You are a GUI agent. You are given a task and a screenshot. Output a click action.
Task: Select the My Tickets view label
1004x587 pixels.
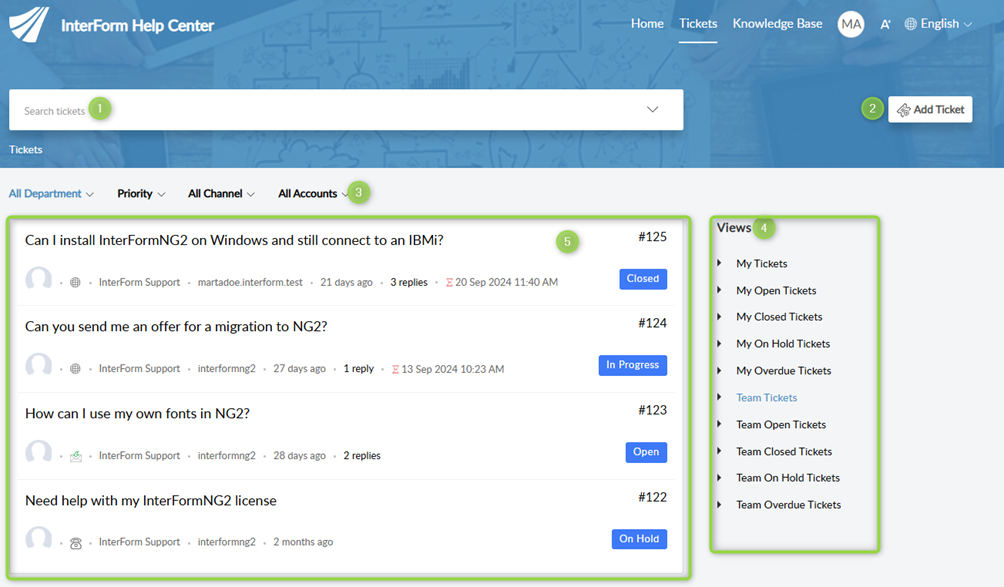point(762,264)
